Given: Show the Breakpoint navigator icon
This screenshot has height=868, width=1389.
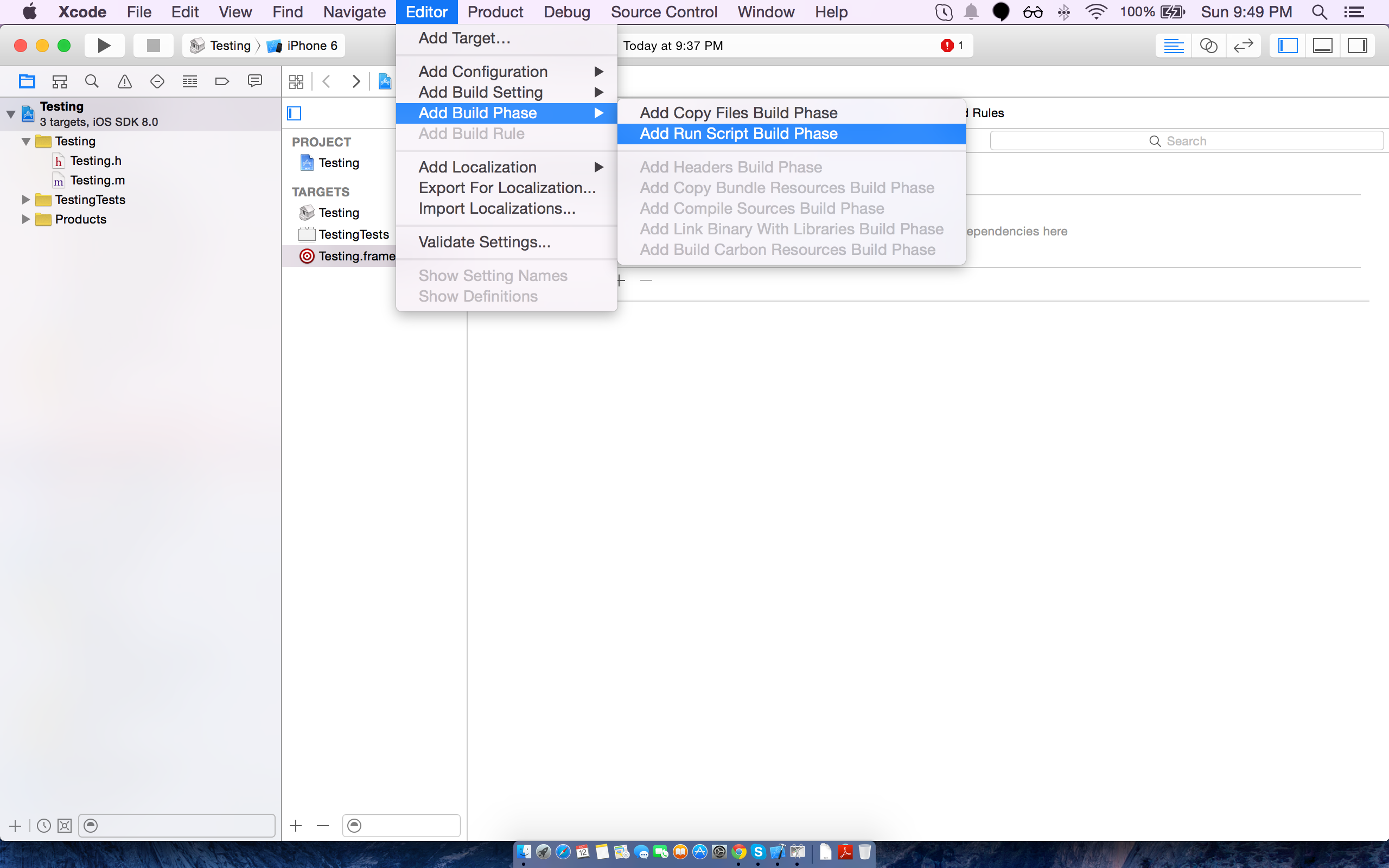Looking at the screenshot, I should coord(222,81).
